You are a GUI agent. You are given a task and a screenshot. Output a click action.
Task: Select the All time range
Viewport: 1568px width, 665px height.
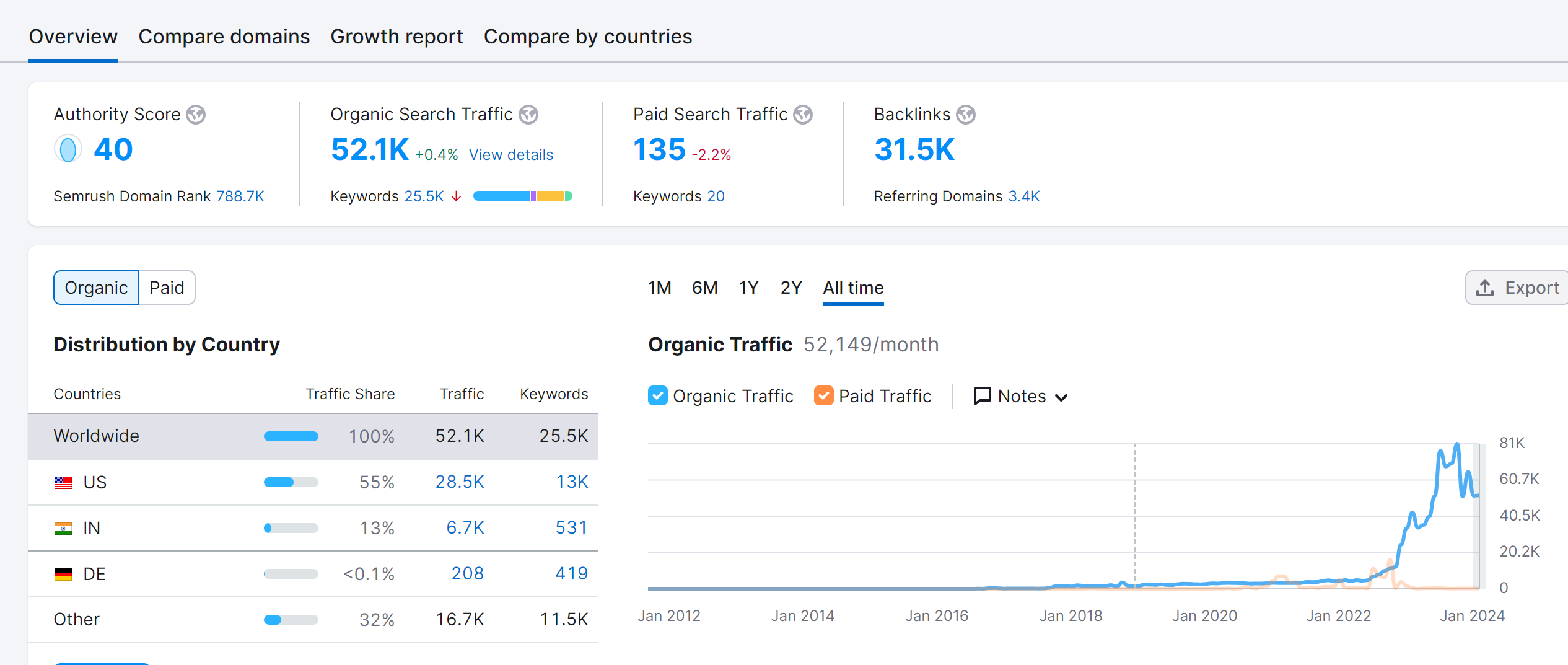point(853,288)
